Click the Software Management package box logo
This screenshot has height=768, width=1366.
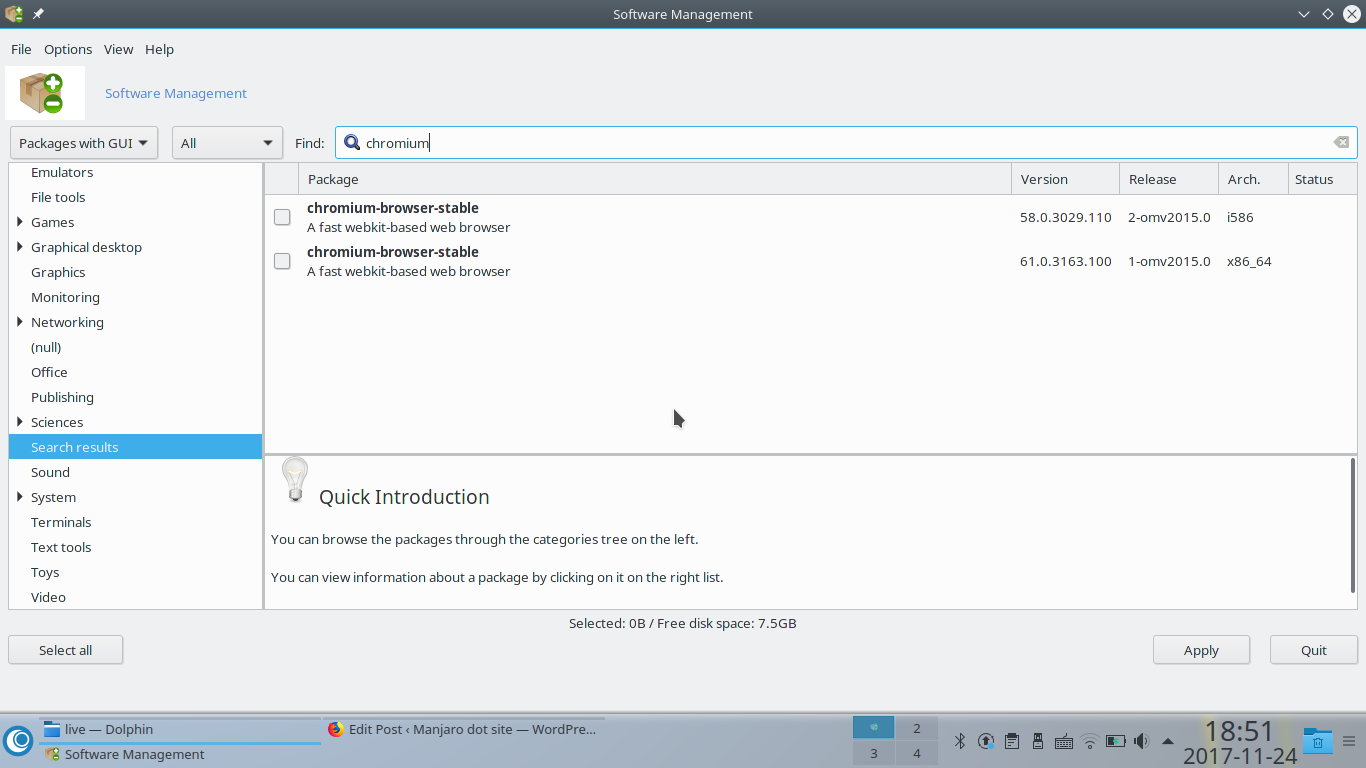click(x=44, y=93)
